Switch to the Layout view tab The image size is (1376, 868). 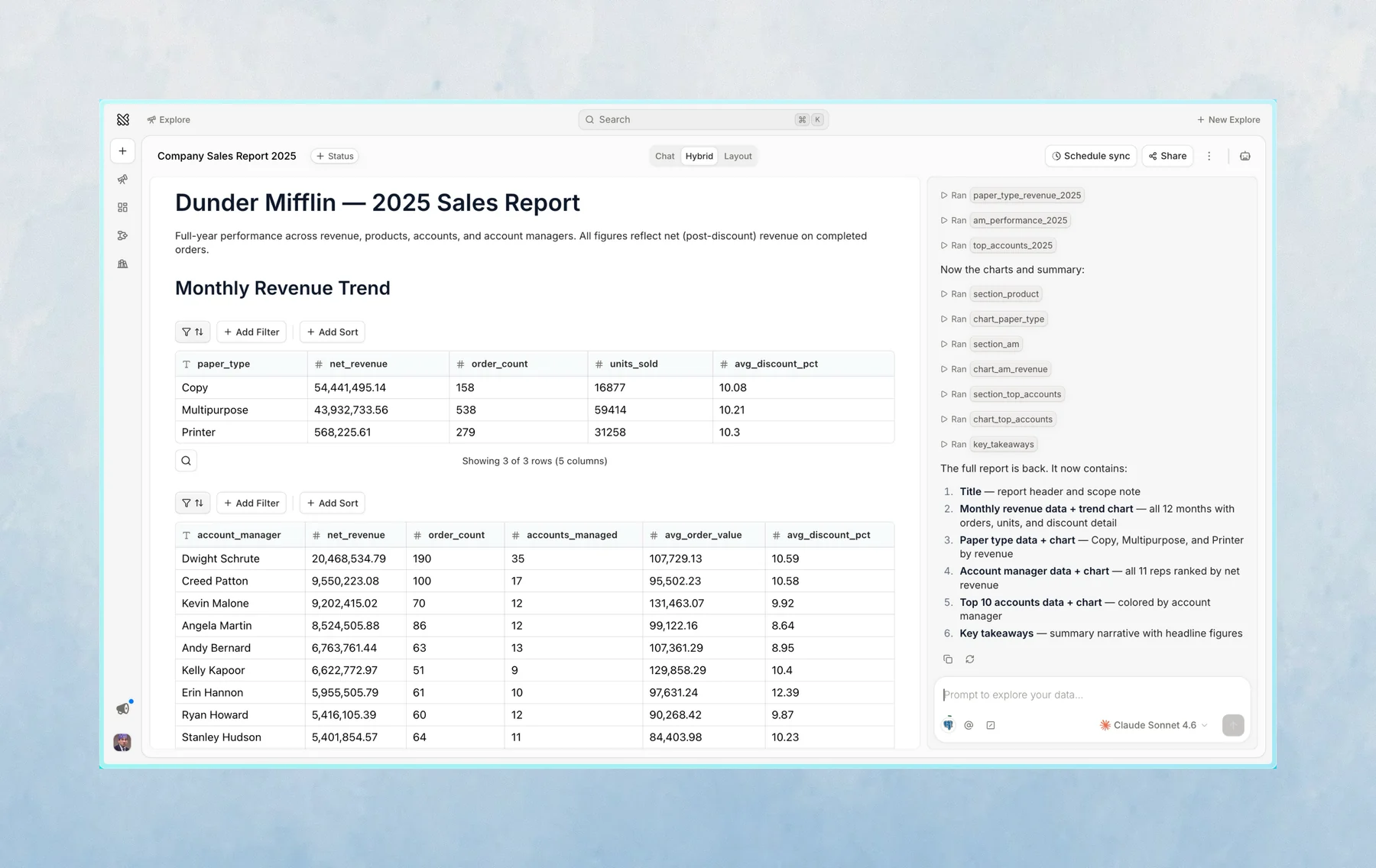pos(738,156)
